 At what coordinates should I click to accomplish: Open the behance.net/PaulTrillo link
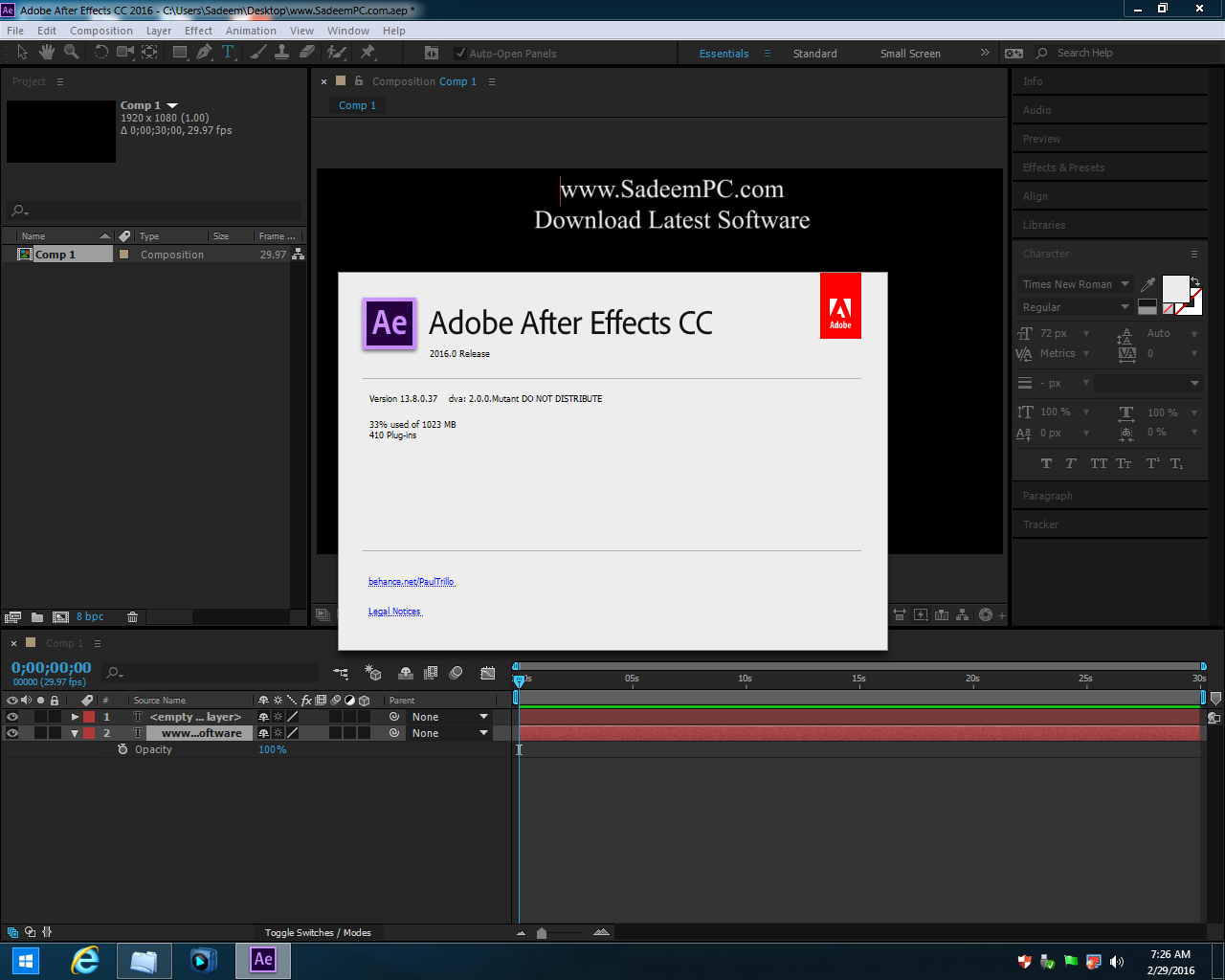pos(412,581)
